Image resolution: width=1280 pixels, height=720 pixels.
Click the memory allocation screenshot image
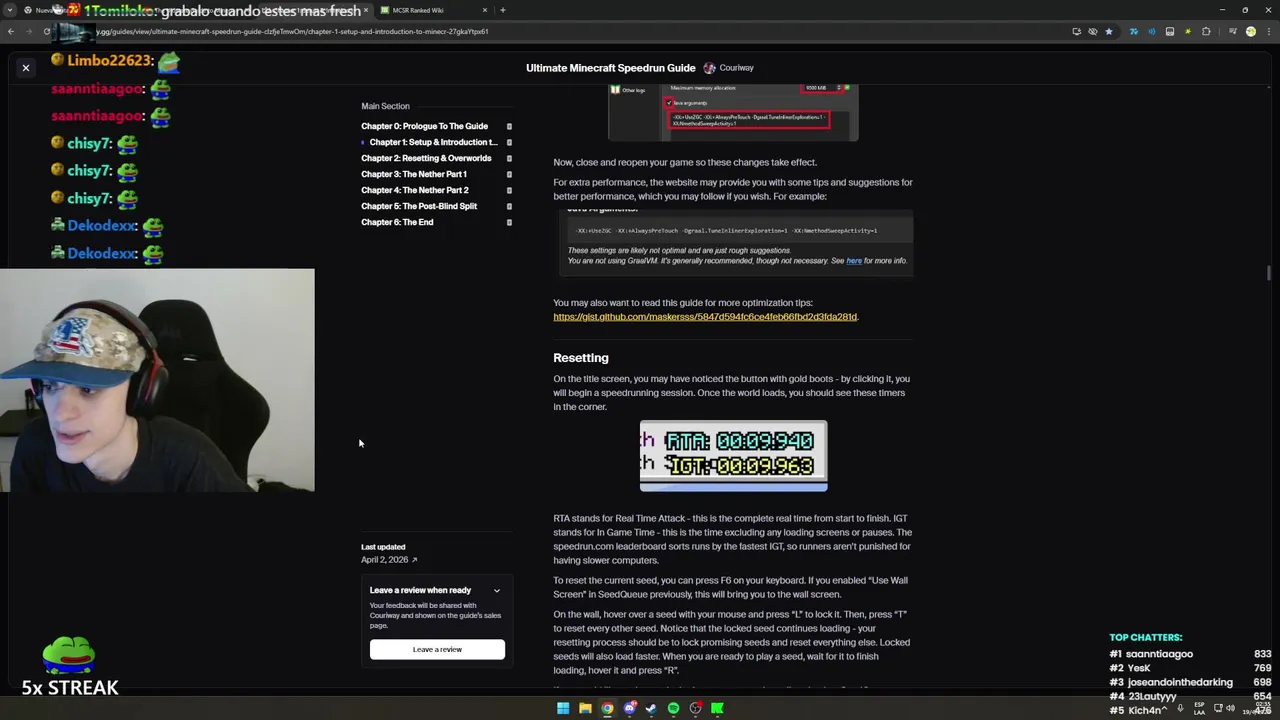click(x=733, y=113)
